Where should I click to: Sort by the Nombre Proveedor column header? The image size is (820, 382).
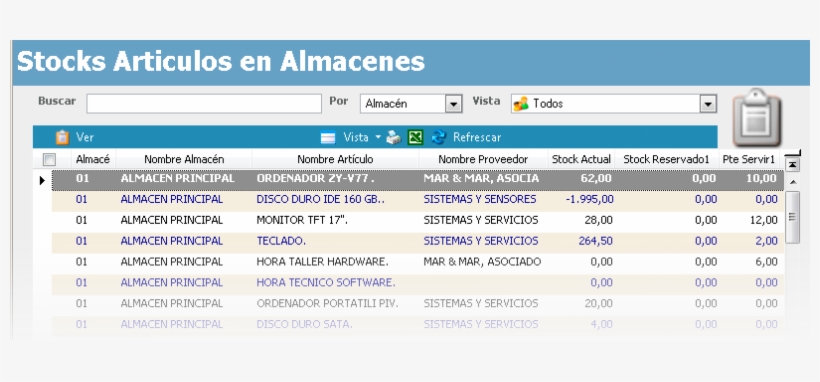point(483,159)
